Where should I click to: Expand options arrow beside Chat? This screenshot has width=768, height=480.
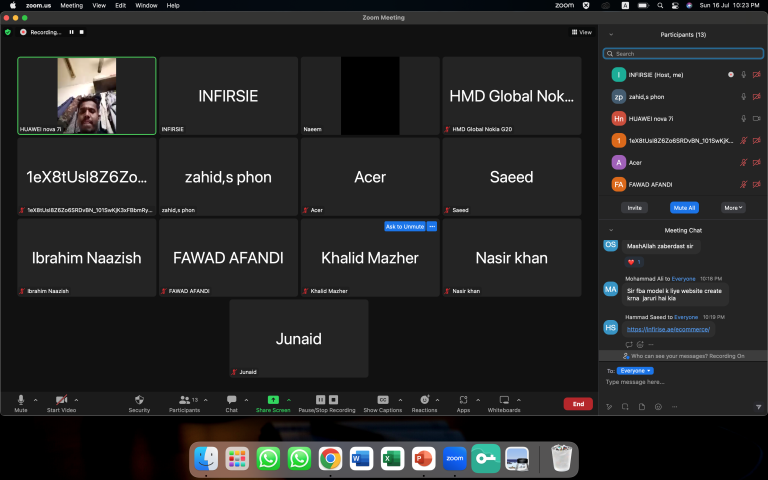(246, 400)
